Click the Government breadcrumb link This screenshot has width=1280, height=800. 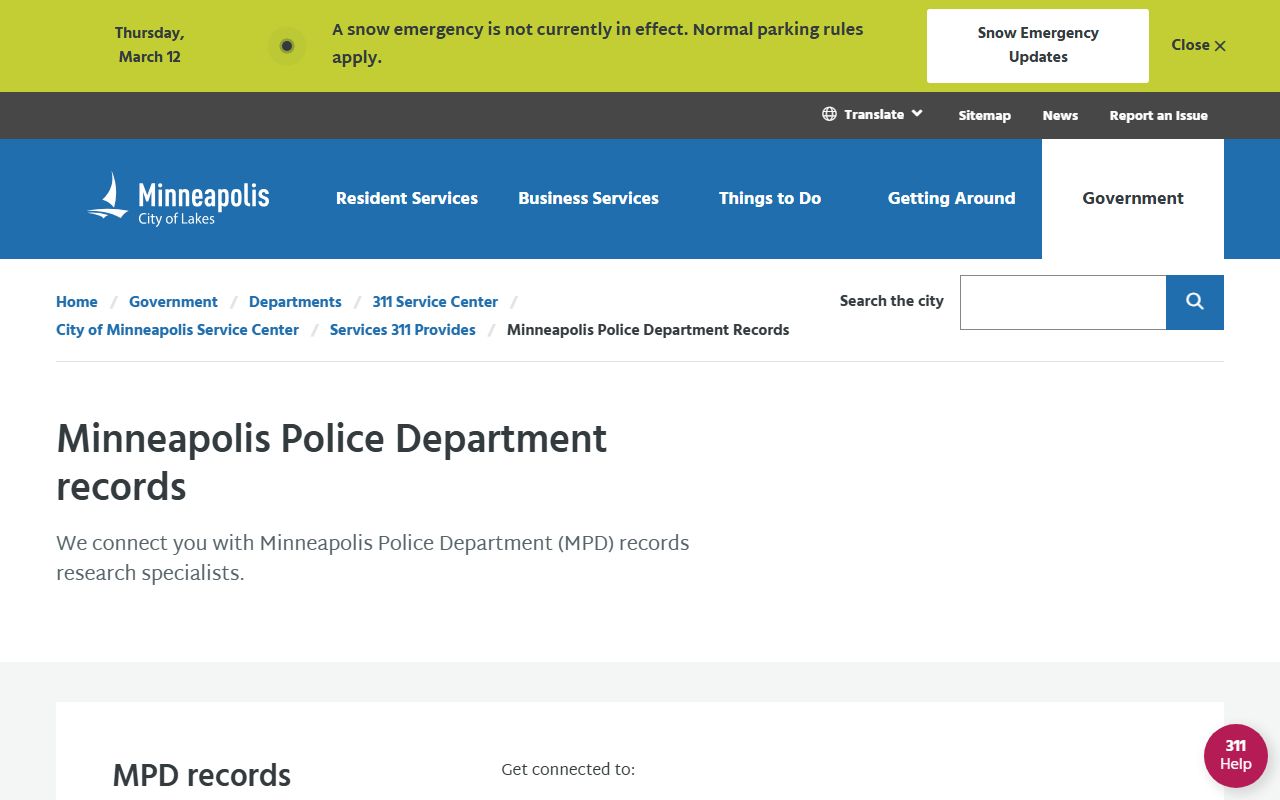pyautogui.click(x=173, y=302)
